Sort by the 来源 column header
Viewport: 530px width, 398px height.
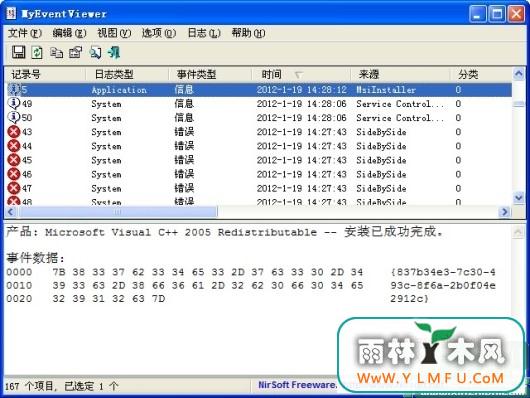pos(400,74)
